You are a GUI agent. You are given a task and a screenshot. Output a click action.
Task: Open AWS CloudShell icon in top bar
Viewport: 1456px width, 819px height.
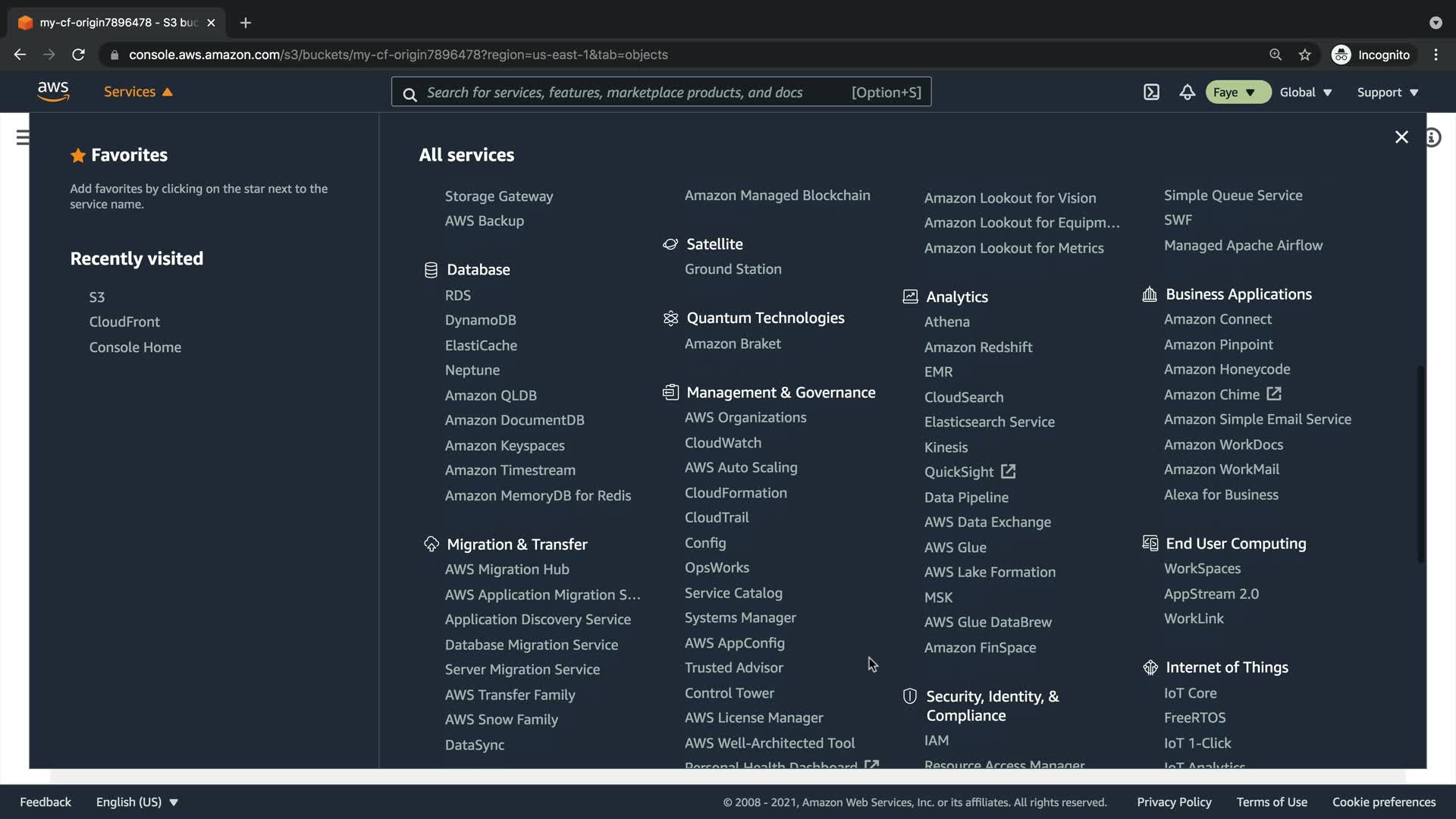1151,93
